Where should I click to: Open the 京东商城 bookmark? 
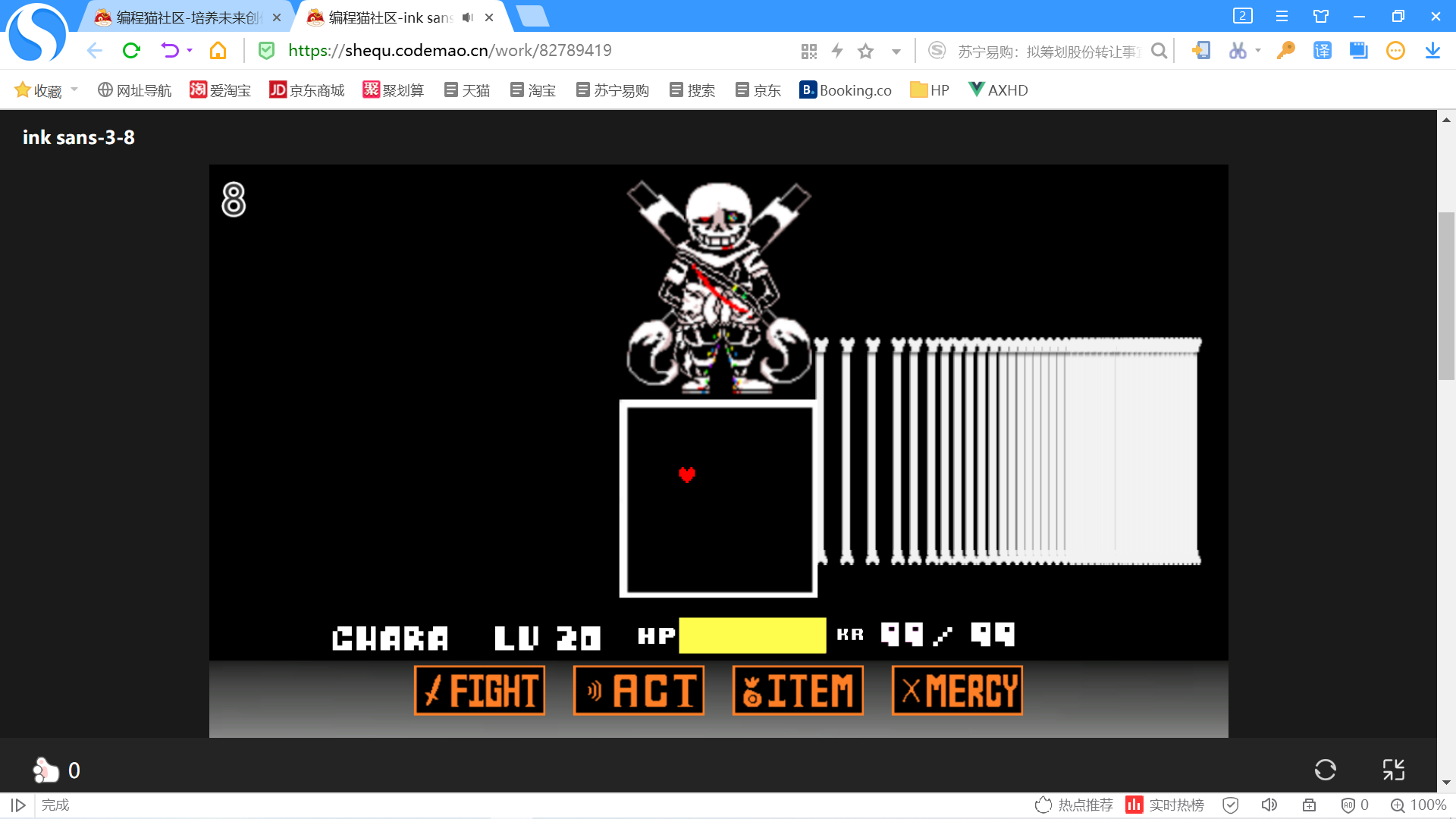point(307,90)
